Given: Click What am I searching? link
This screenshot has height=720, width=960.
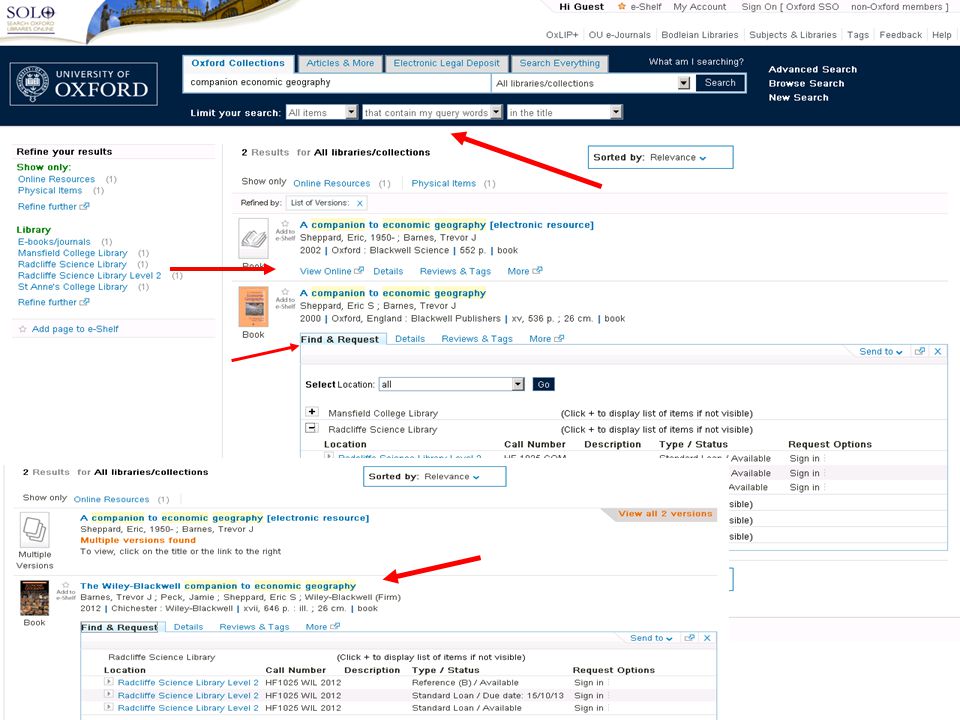Looking at the screenshot, I should (696, 61).
